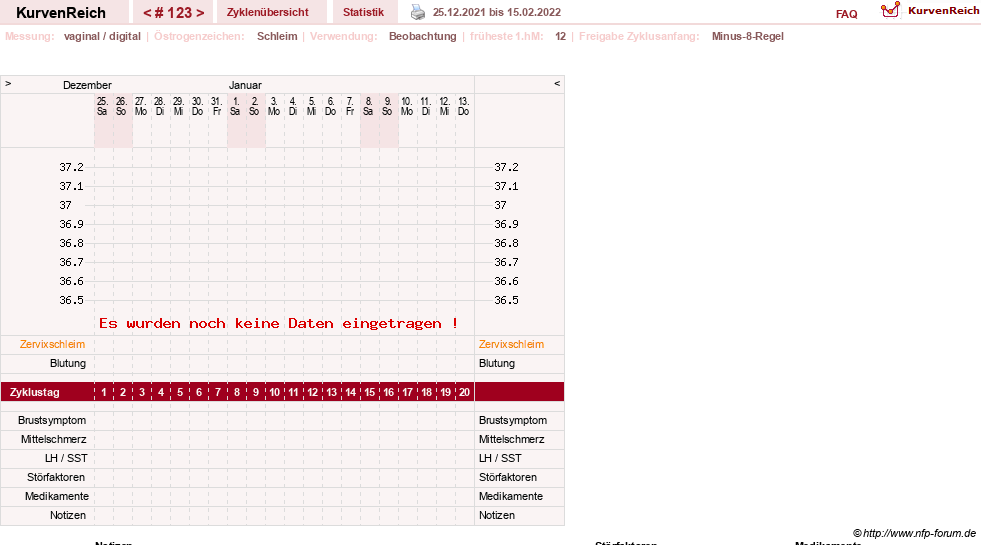The image size is (981, 545).
Task: Click date column 1. Sa in Januar
Action: pyautogui.click(x=235, y=106)
